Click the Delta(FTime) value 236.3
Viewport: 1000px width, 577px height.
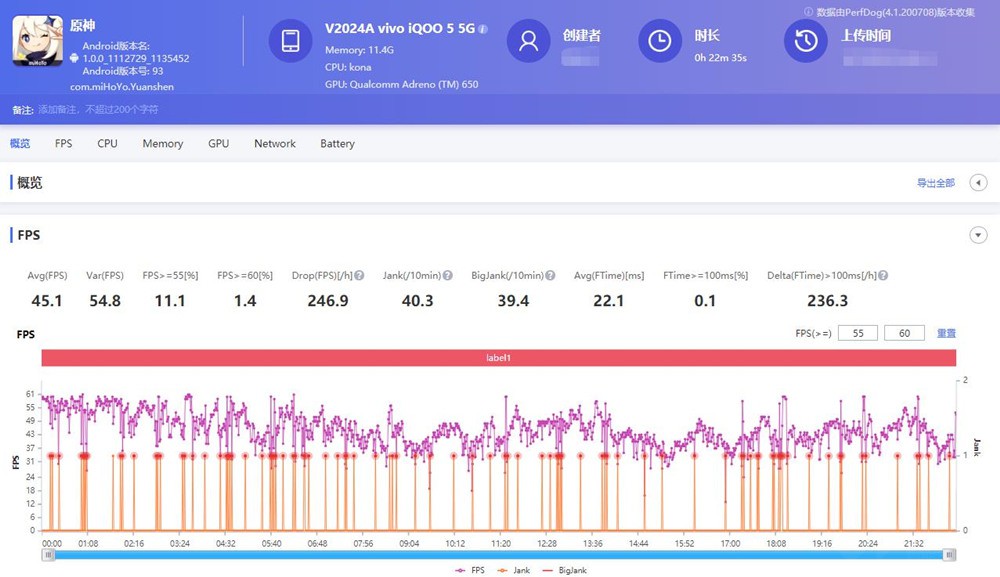point(827,301)
